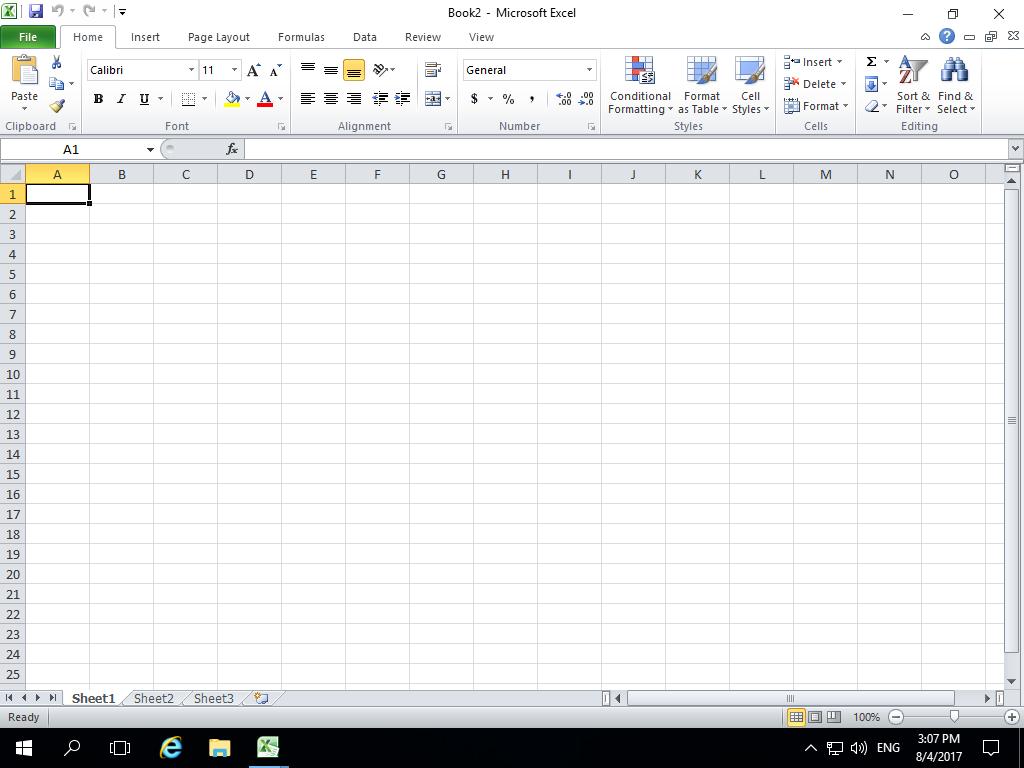Click the Insert cells button

pyautogui.click(x=813, y=62)
